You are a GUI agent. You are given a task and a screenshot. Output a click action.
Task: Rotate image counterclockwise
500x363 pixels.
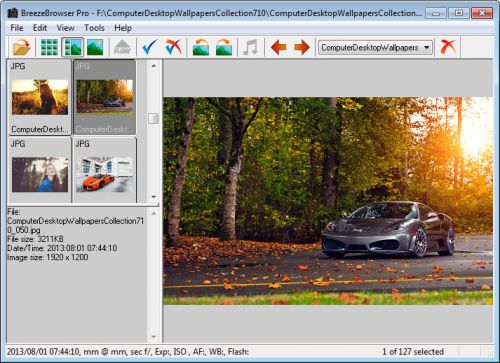[x=201, y=47]
